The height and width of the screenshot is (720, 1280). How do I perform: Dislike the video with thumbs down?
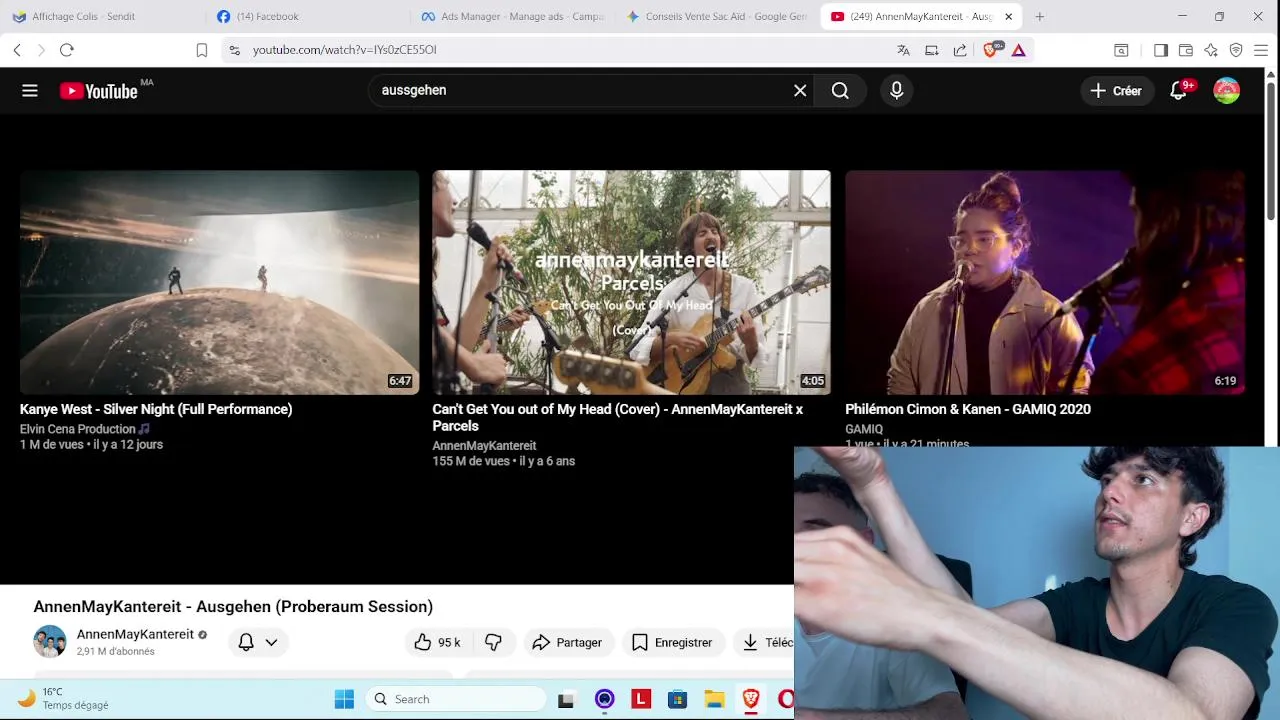click(493, 642)
